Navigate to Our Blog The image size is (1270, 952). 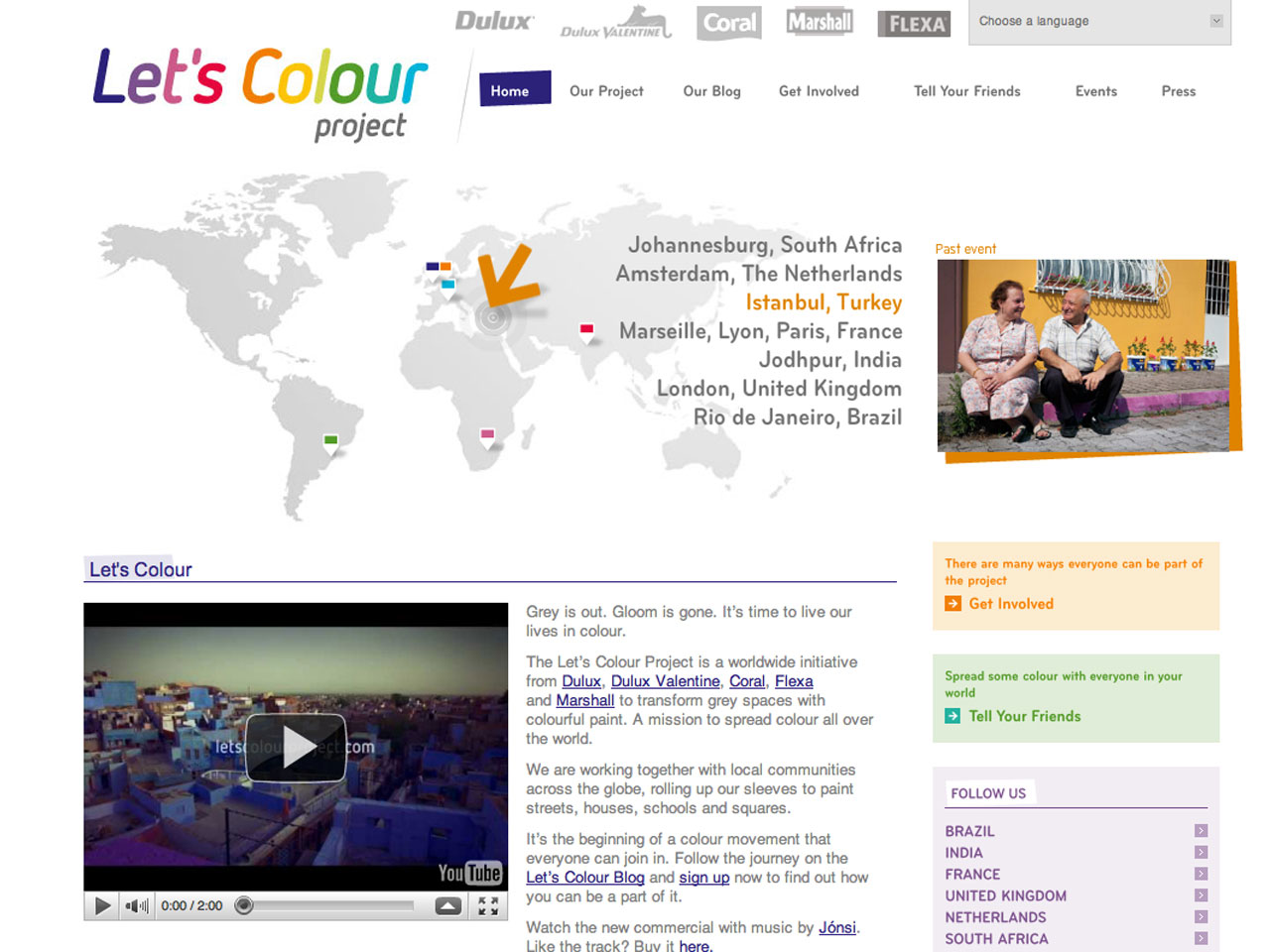tap(711, 91)
